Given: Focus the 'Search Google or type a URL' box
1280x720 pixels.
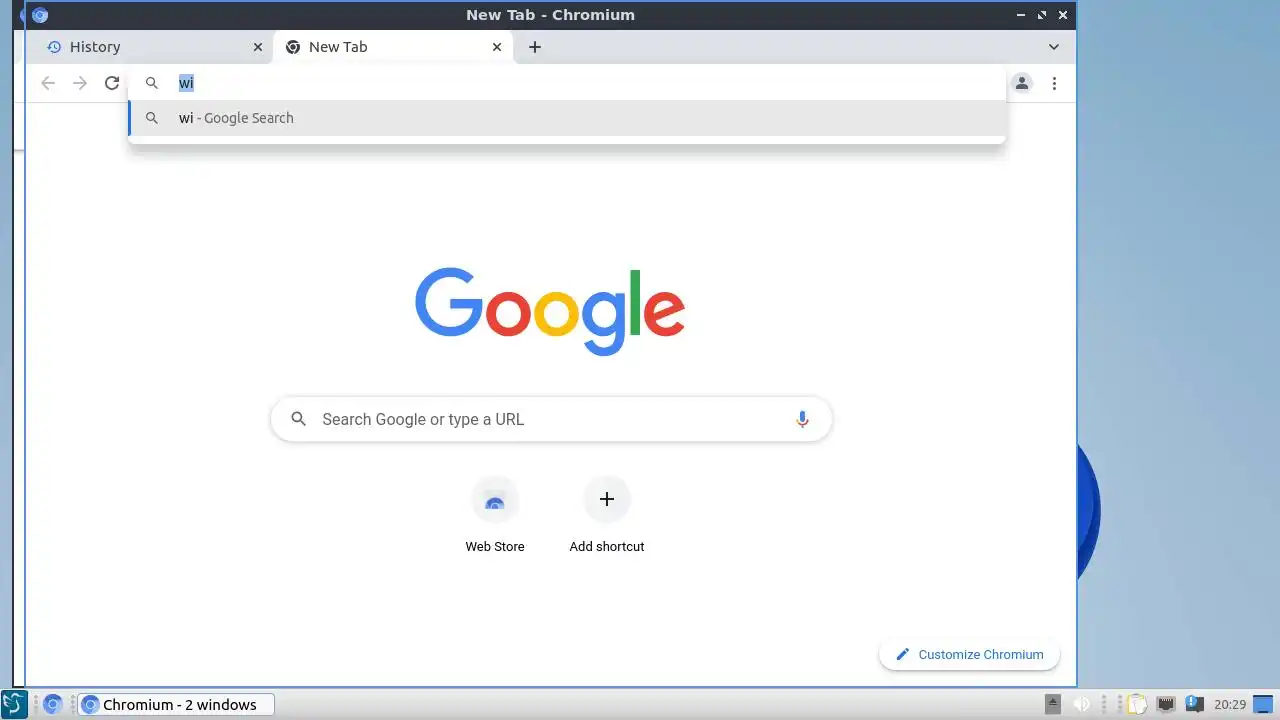Looking at the screenshot, I should pos(552,419).
